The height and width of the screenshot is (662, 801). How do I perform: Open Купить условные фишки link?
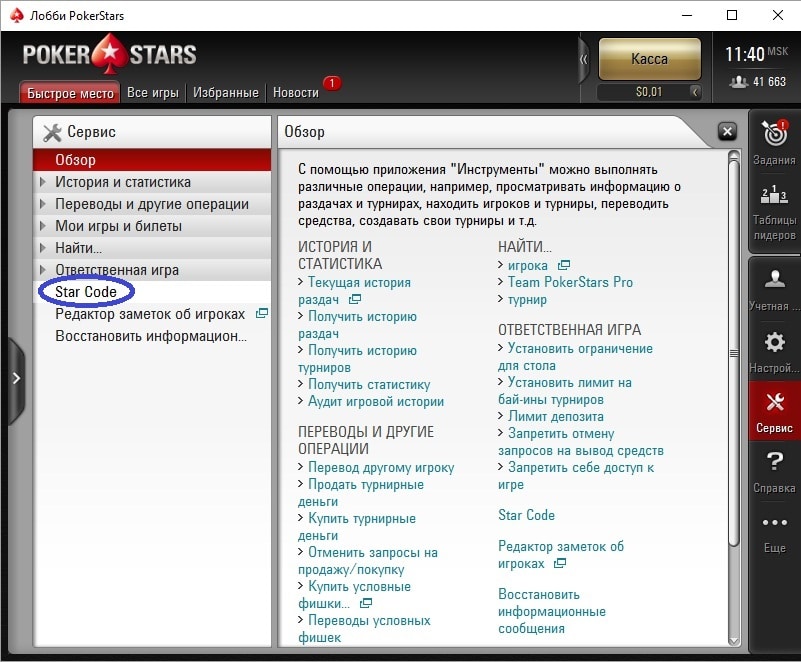point(354,595)
